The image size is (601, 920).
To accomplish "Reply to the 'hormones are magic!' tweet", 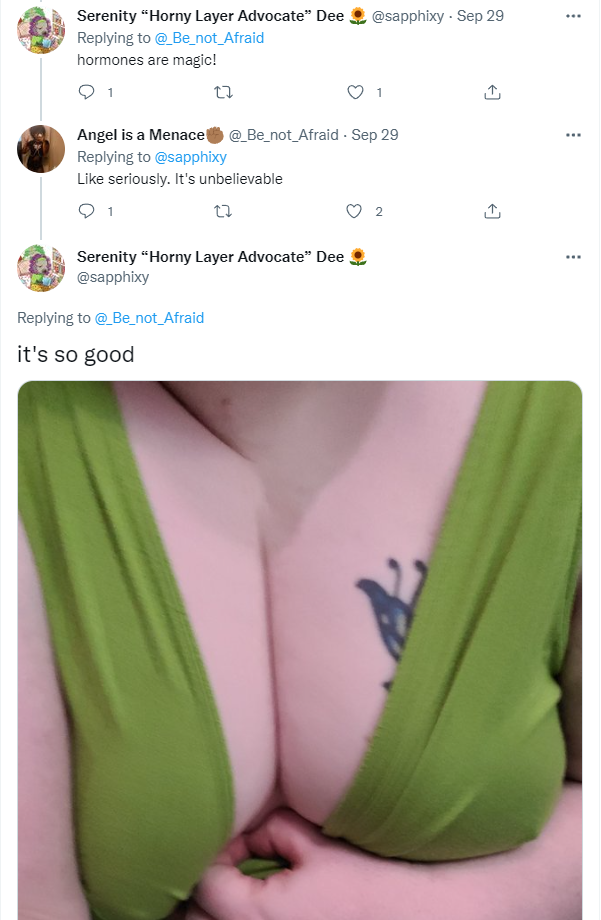I will point(87,92).
